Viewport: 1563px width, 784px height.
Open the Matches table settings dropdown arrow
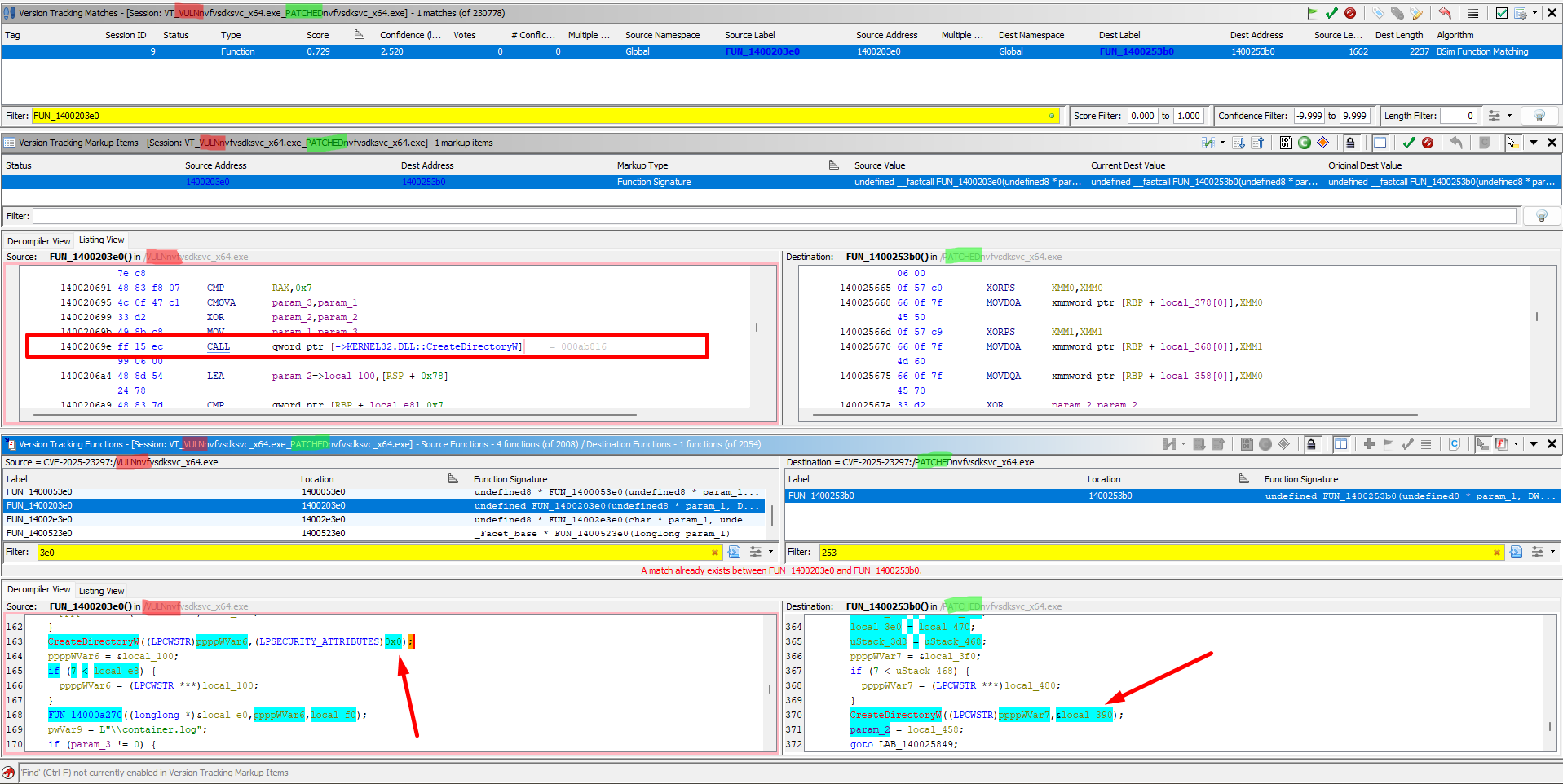pyautogui.click(x=1534, y=13)
